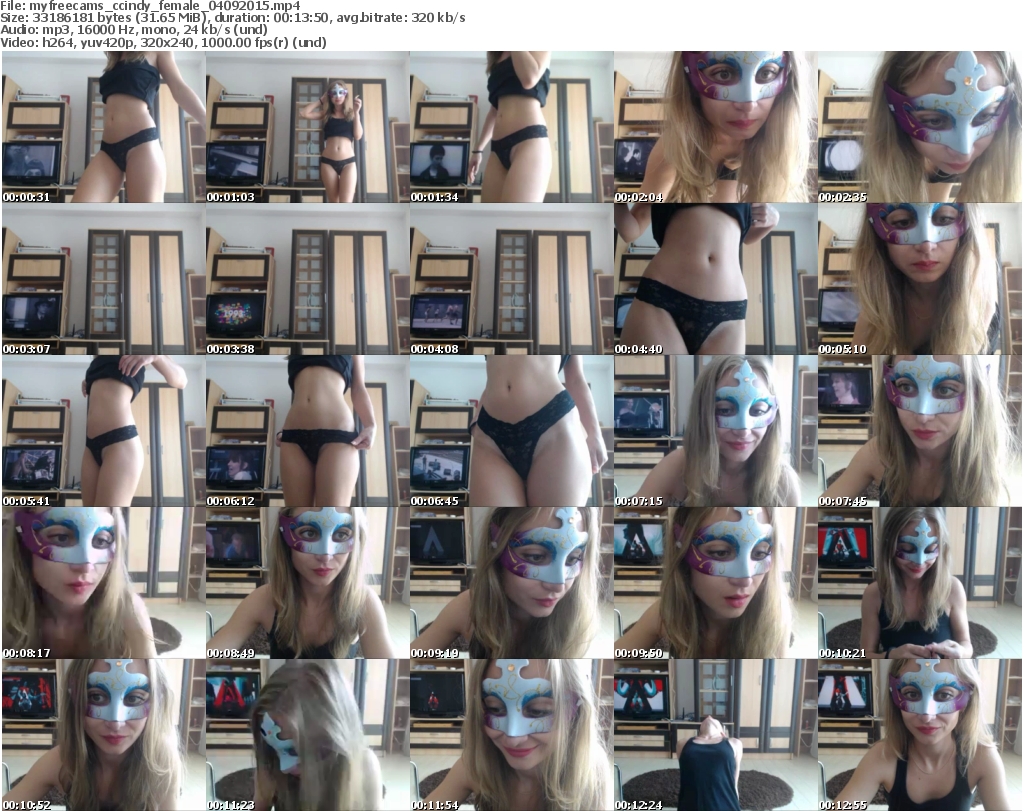The height and width of the screenshot is (811, 1024).
Task: Click the thumbnail timestamped 00:08:17
Action: (103, 583)
